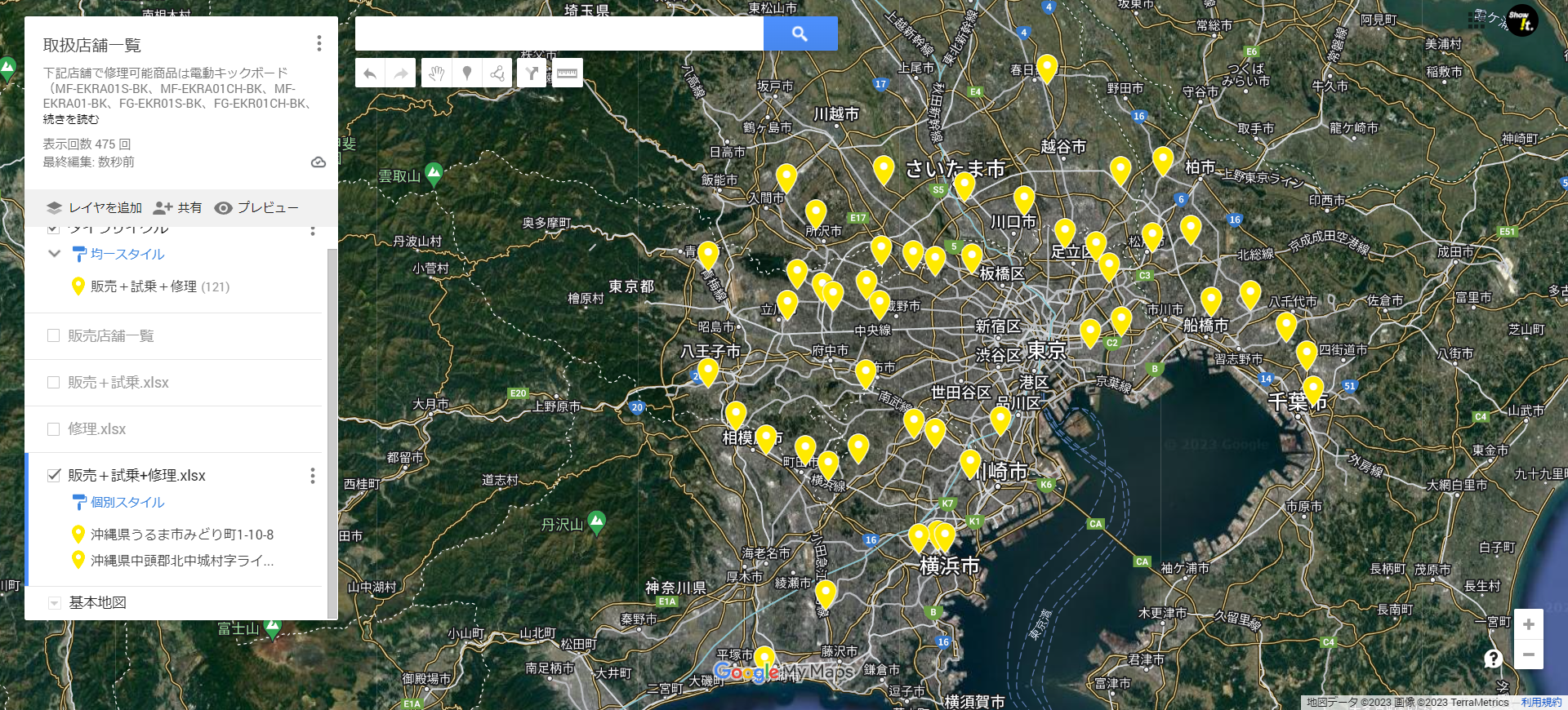1568x710 pixels.
Task: Enable the 販売＋試乗.xlsx layer checkbox
Action: point(54,382)
